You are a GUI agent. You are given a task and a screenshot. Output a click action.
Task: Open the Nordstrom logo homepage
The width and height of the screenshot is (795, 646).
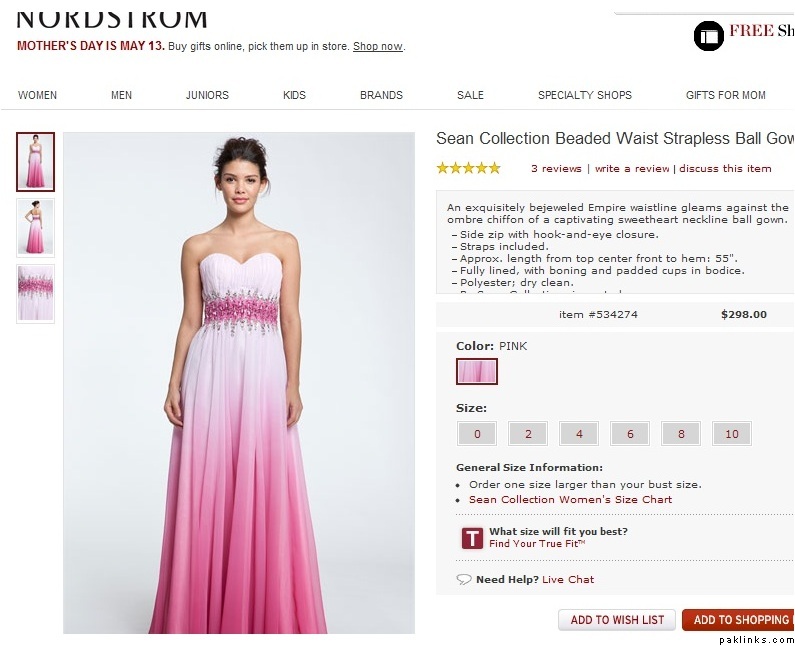(112, 17)
